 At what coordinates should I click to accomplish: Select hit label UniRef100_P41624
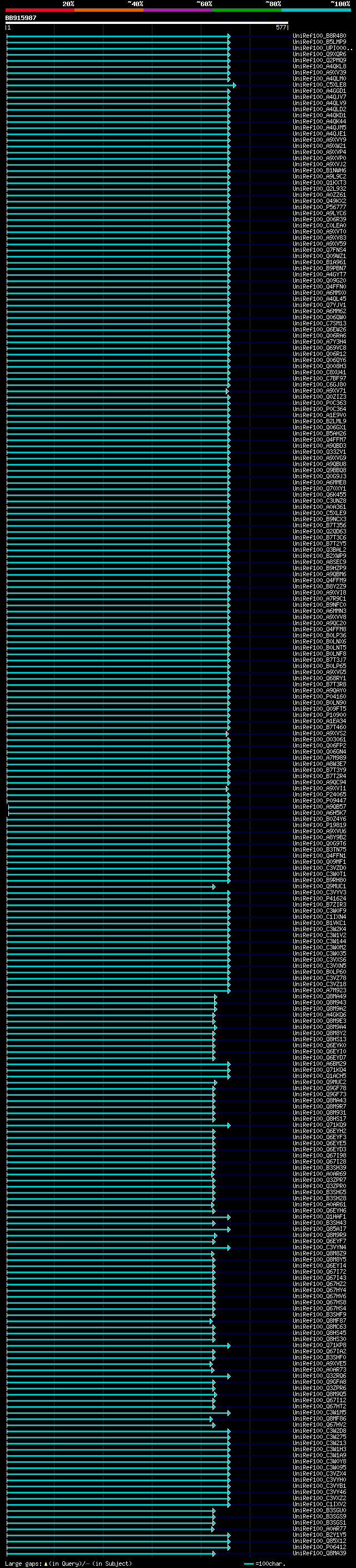[319, 898]
